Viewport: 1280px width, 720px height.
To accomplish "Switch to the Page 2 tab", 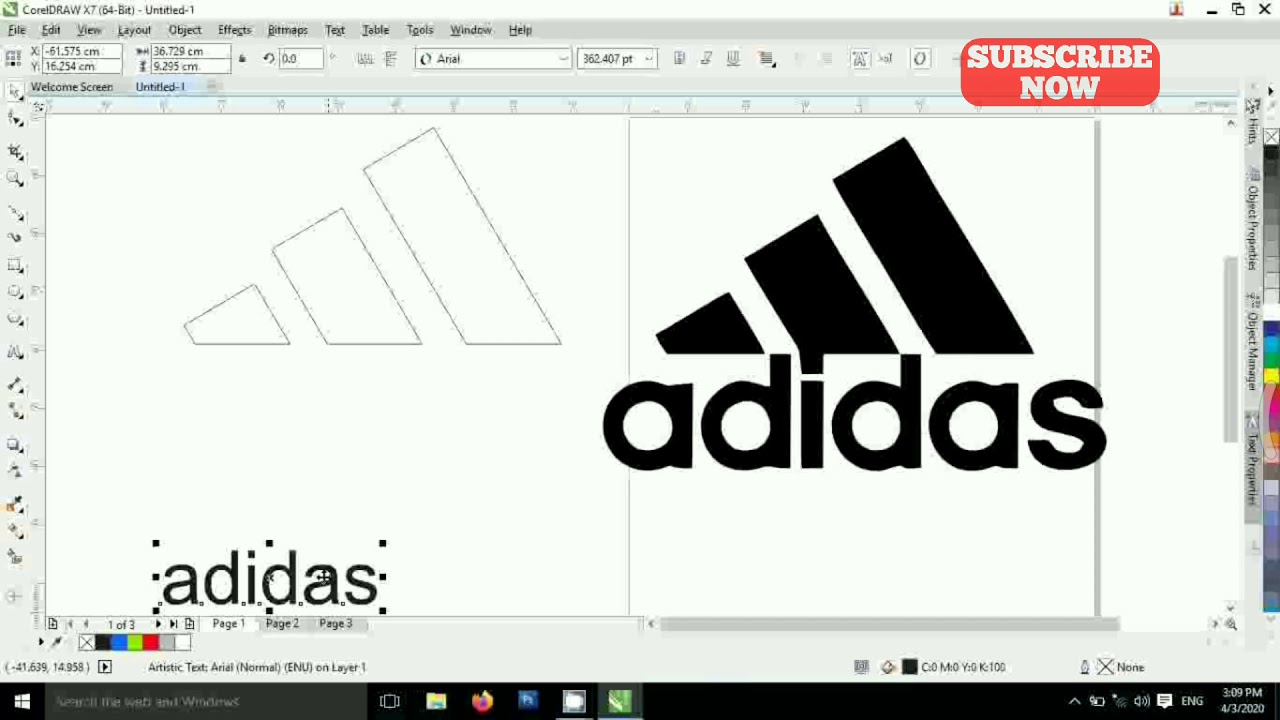I will (282, 624).
